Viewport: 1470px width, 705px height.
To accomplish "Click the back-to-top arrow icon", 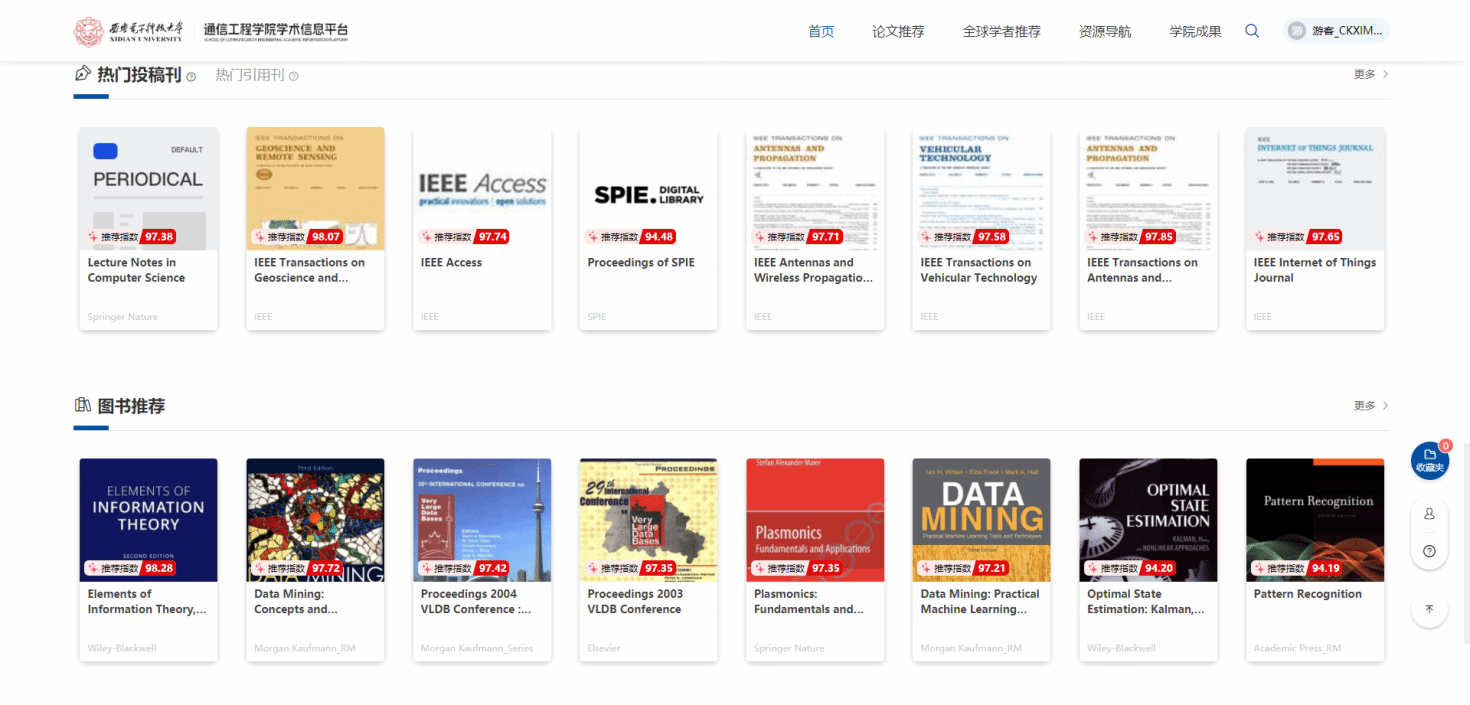I will coord(1429,608).
